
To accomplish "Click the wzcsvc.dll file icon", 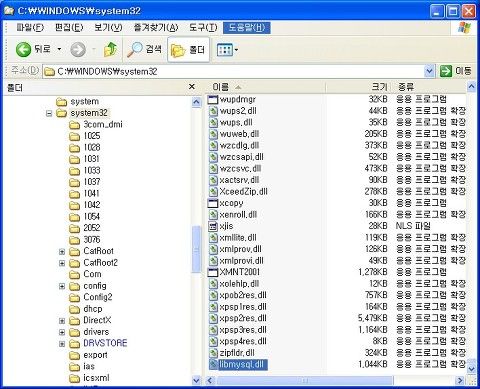I will point(213,169).
